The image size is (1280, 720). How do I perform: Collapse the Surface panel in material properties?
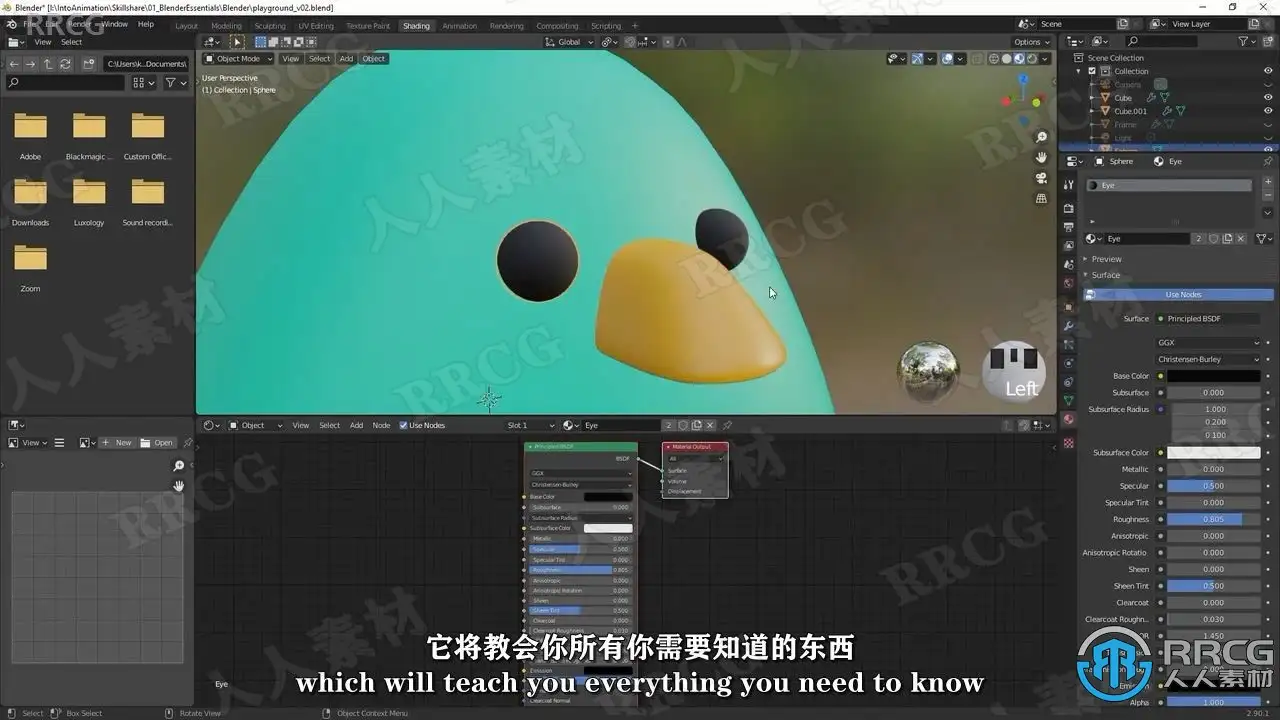(x=1105, y=275)
